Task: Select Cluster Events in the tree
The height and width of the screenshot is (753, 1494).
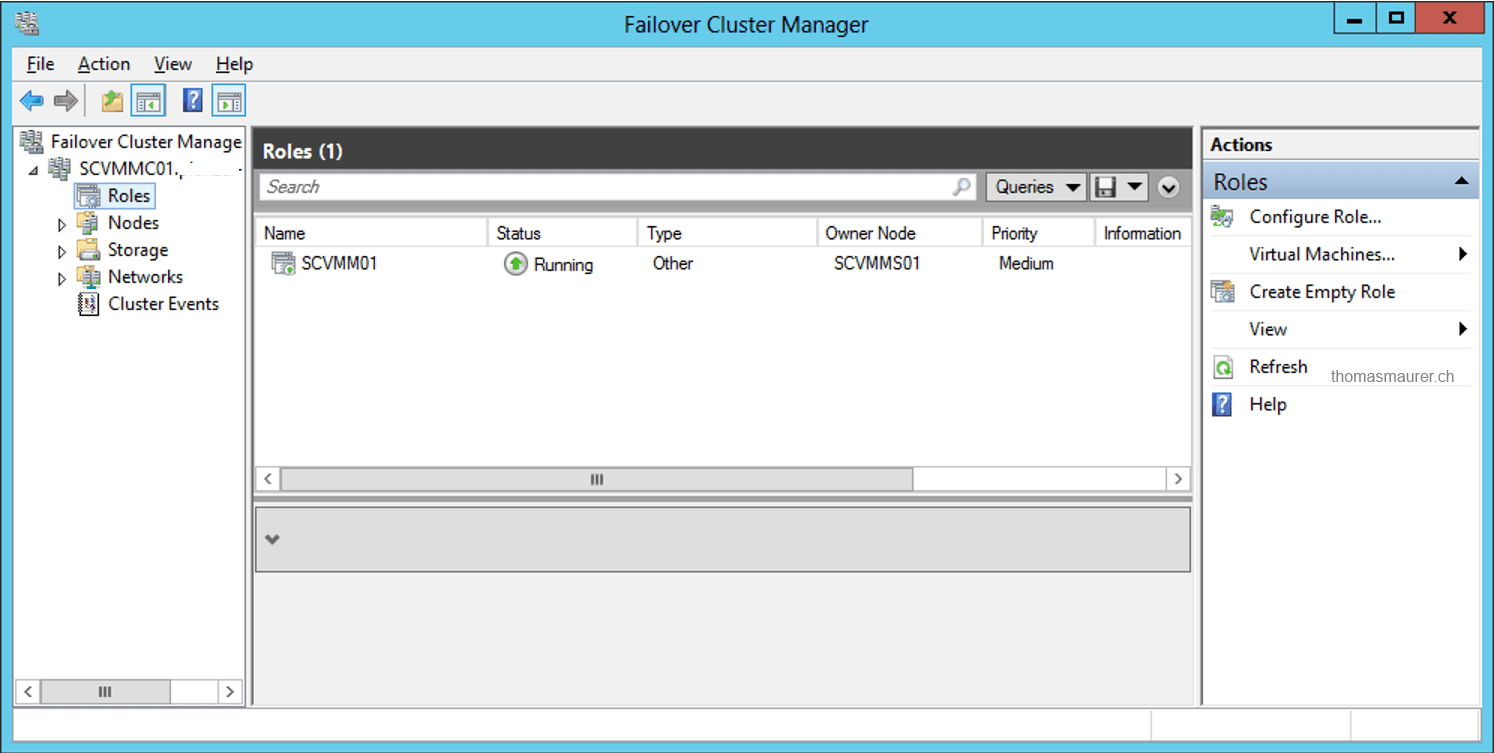Action: click(163, 304)
